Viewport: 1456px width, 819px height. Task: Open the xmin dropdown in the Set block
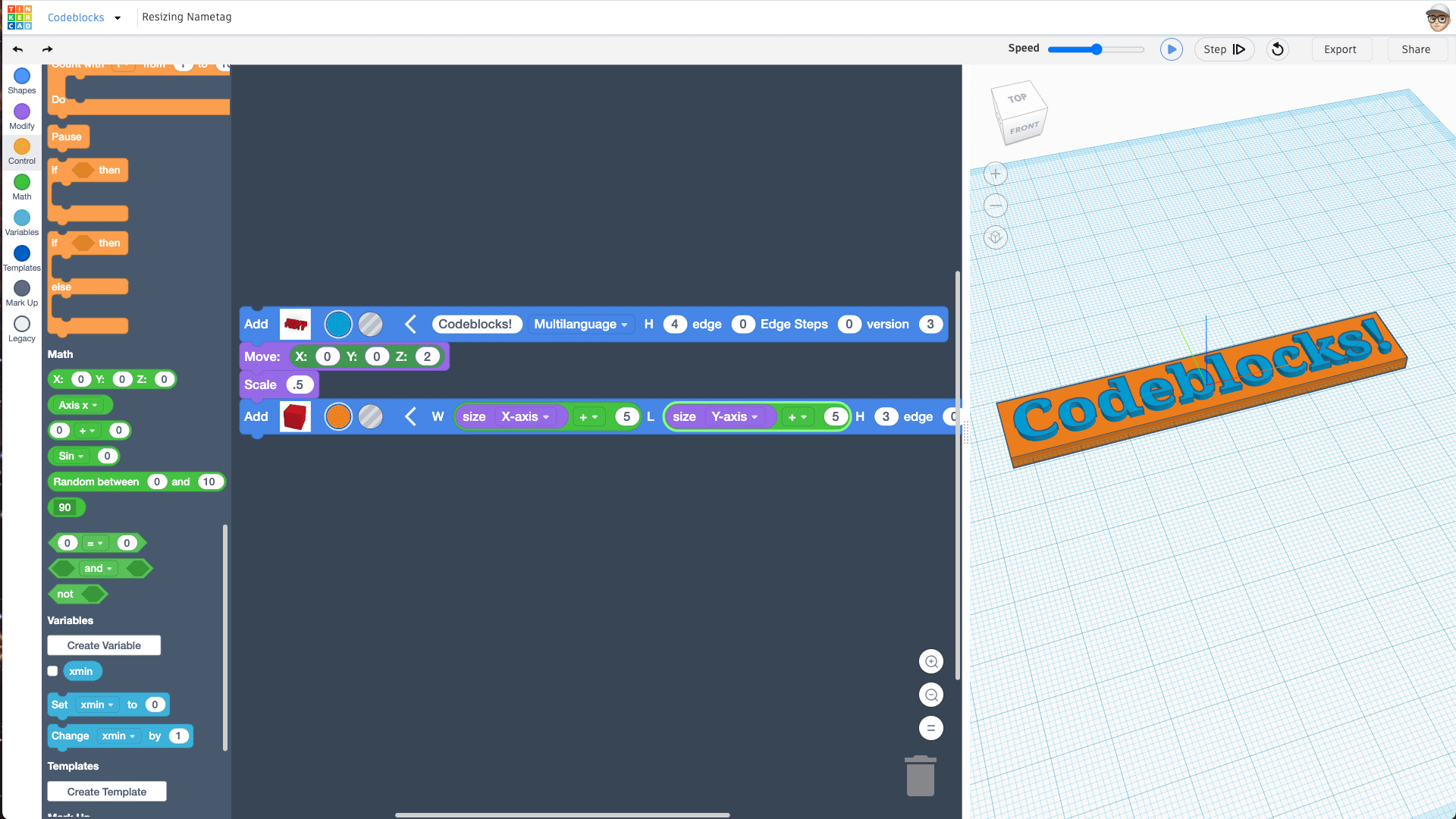(96, 704)
